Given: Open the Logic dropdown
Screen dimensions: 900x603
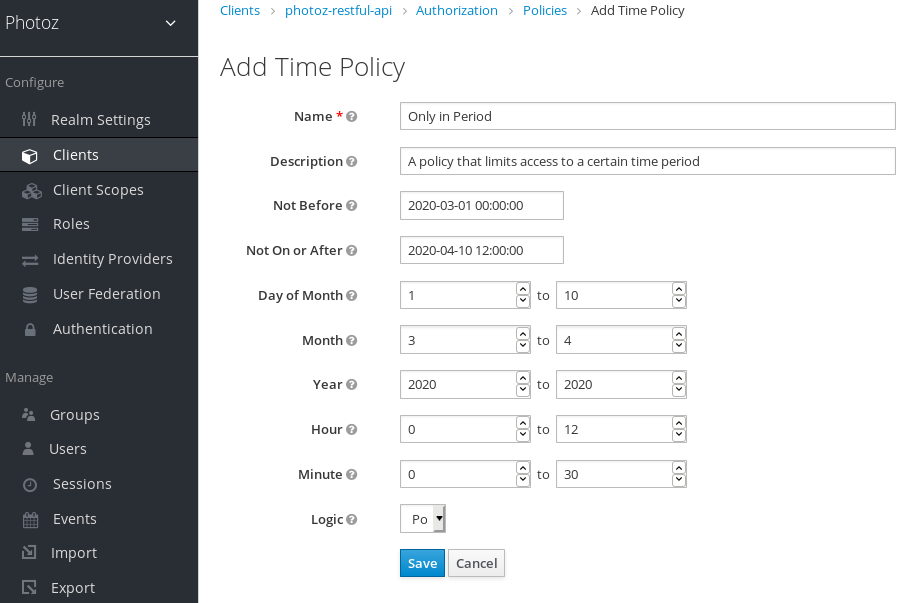Looking at the screenshot, I should click(x=422, y=519).
